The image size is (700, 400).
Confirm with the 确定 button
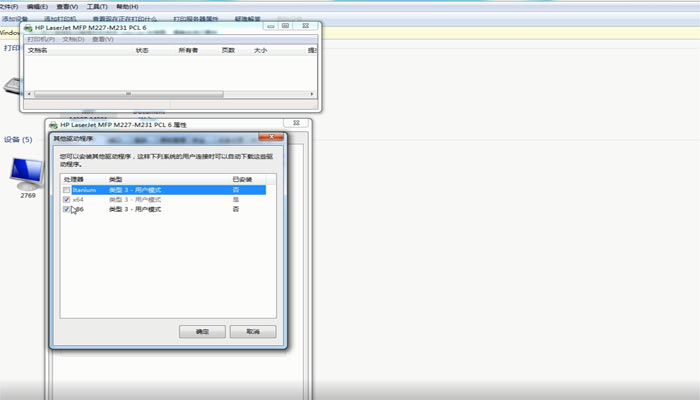coord(202,332)
